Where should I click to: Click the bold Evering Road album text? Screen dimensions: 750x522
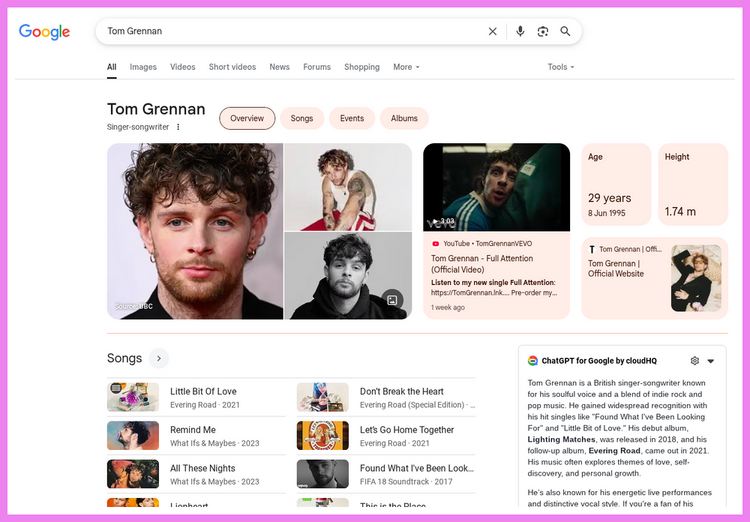pos(614,451)
